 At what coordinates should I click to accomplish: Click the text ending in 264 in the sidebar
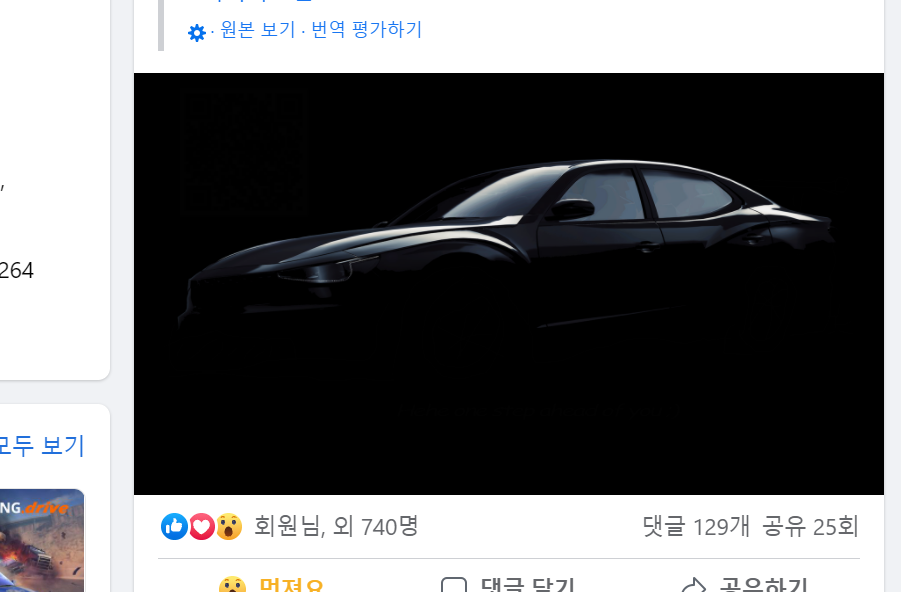point(17,270)
